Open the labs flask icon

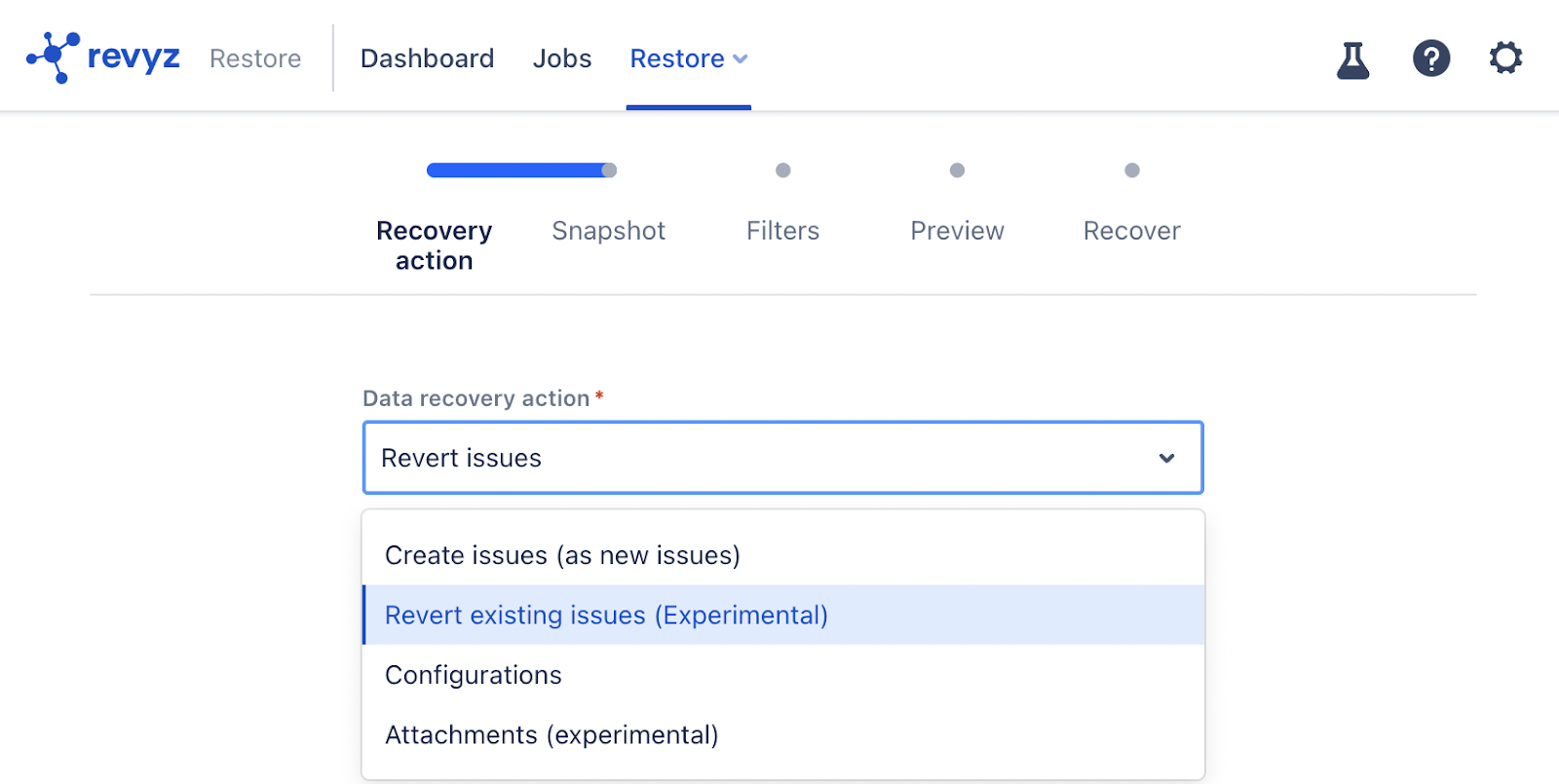(1352, 59)
